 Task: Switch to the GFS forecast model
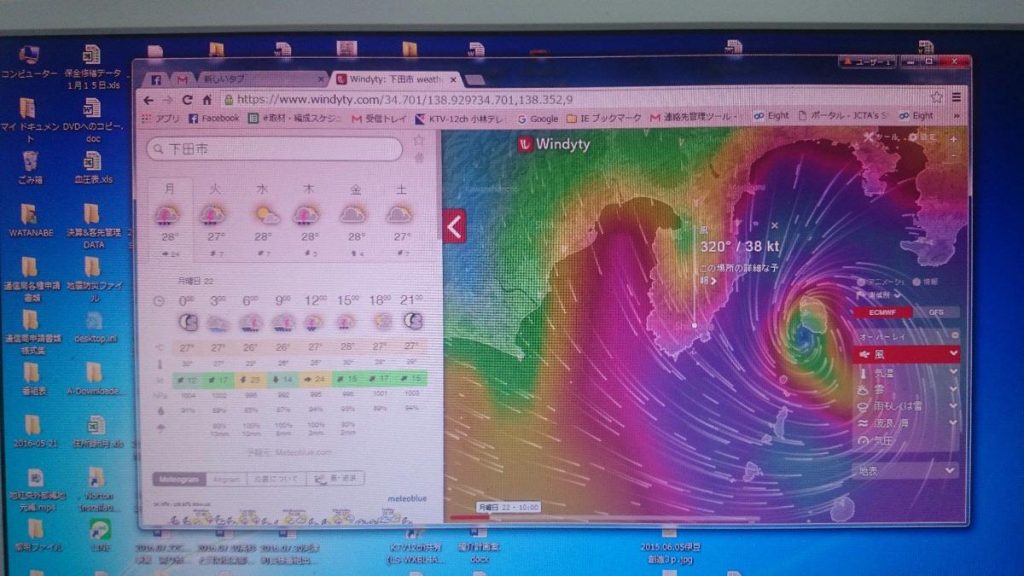point(936,312)
